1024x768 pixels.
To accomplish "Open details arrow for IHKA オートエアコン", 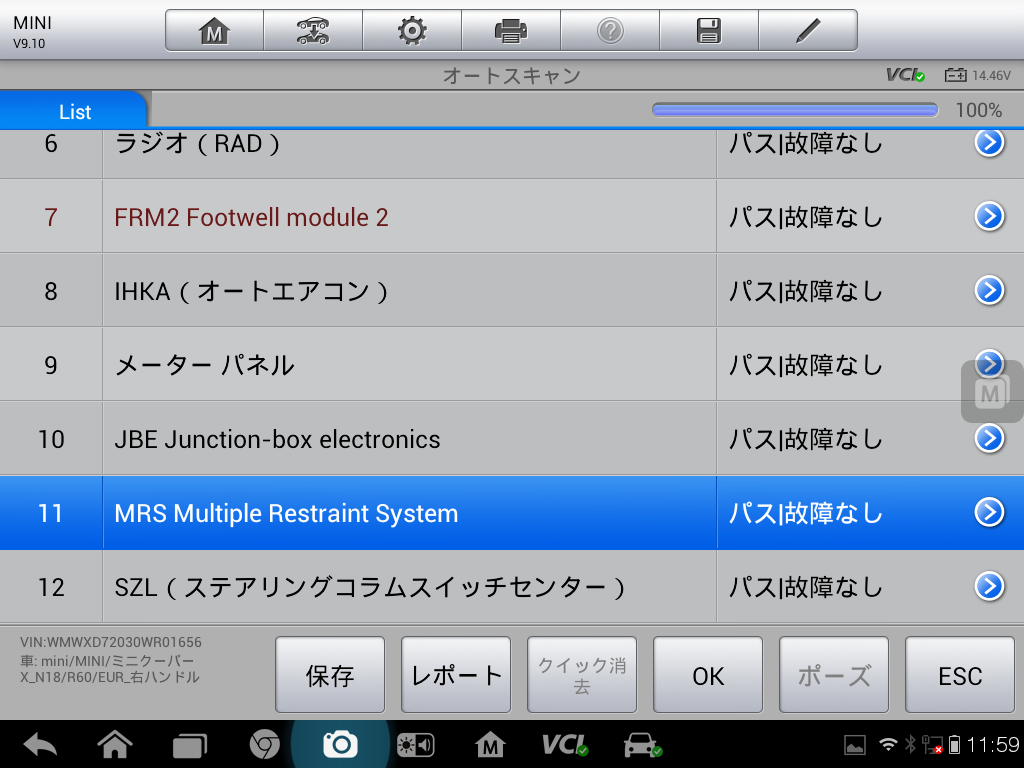I will 989,290.
